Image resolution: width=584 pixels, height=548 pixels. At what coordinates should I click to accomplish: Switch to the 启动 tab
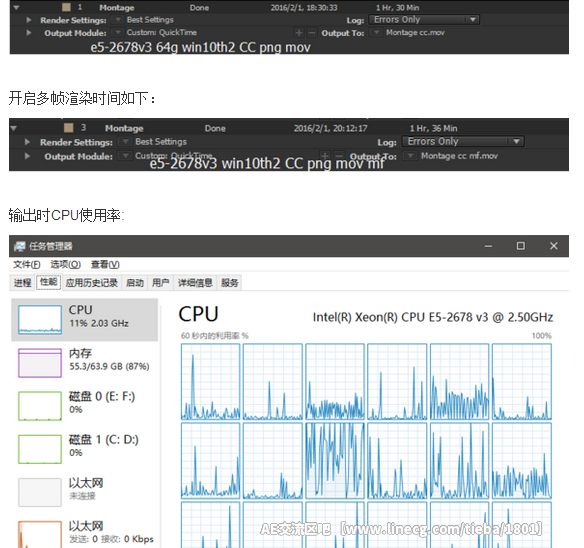pos(135,283)
